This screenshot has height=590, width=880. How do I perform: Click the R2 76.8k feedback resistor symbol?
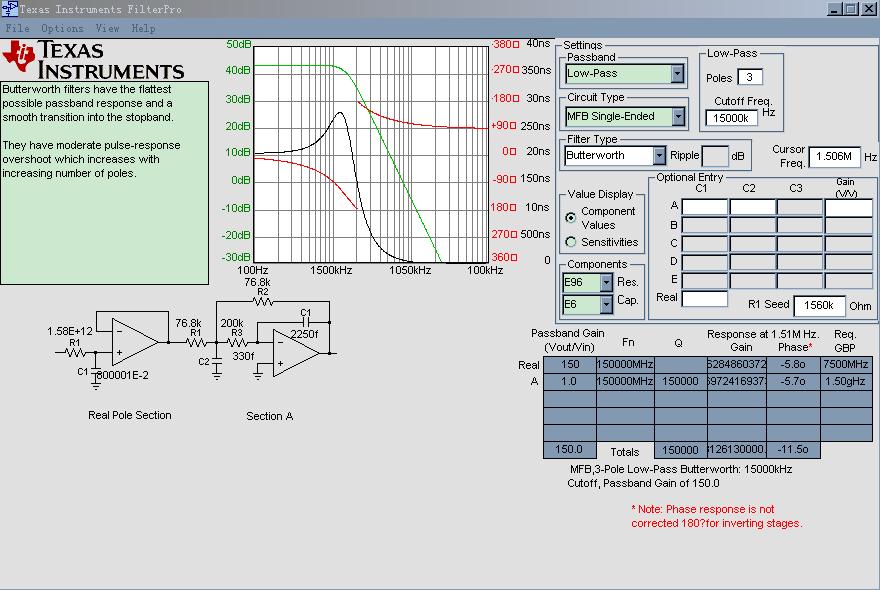click(x=262, y=300)
